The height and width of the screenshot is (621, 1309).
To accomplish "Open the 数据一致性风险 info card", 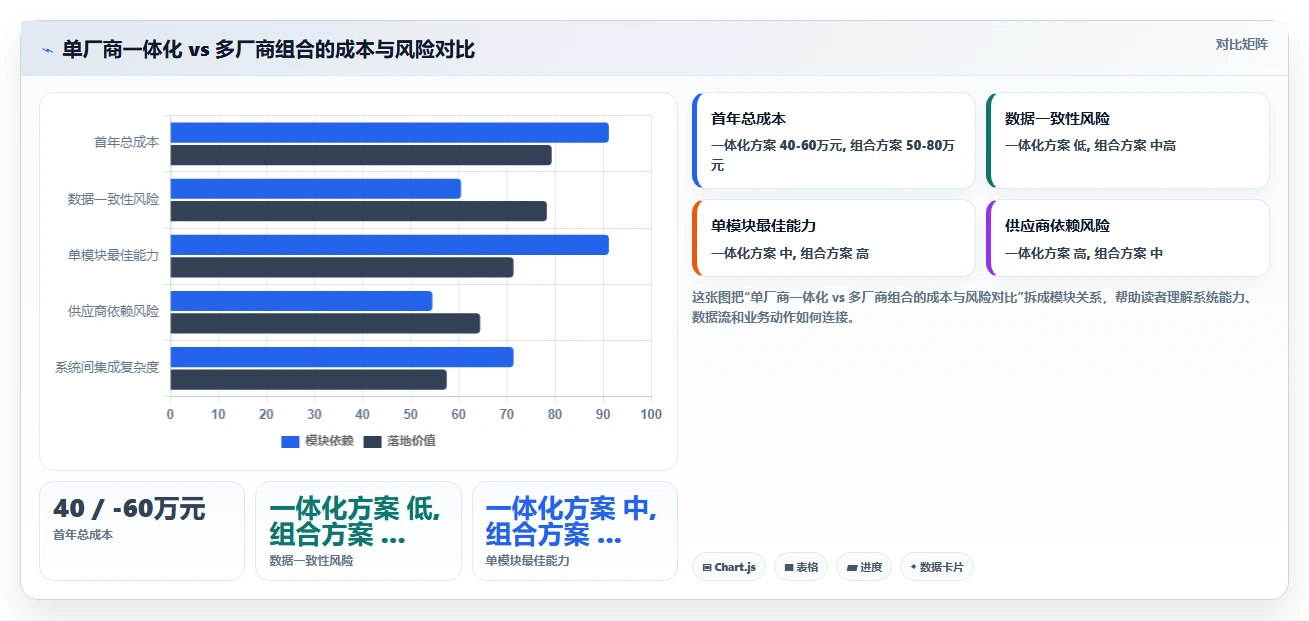I will pos(1127,141).
